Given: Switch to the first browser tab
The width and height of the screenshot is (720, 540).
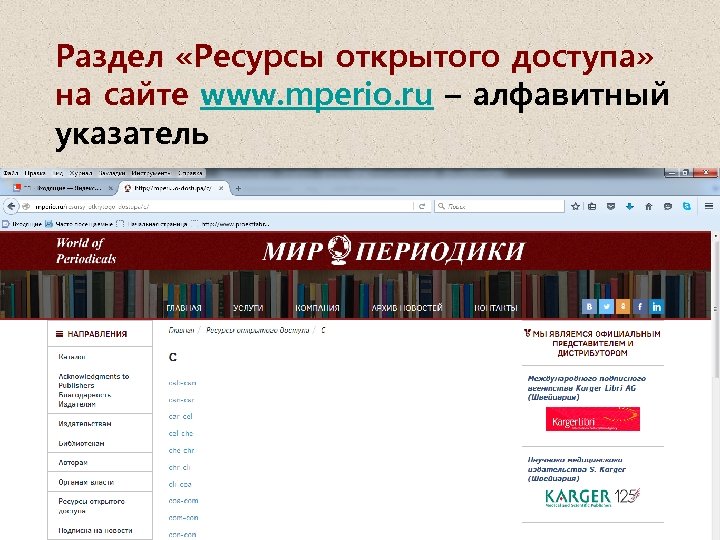Looking at the screenshot, I should click(62, 188).
